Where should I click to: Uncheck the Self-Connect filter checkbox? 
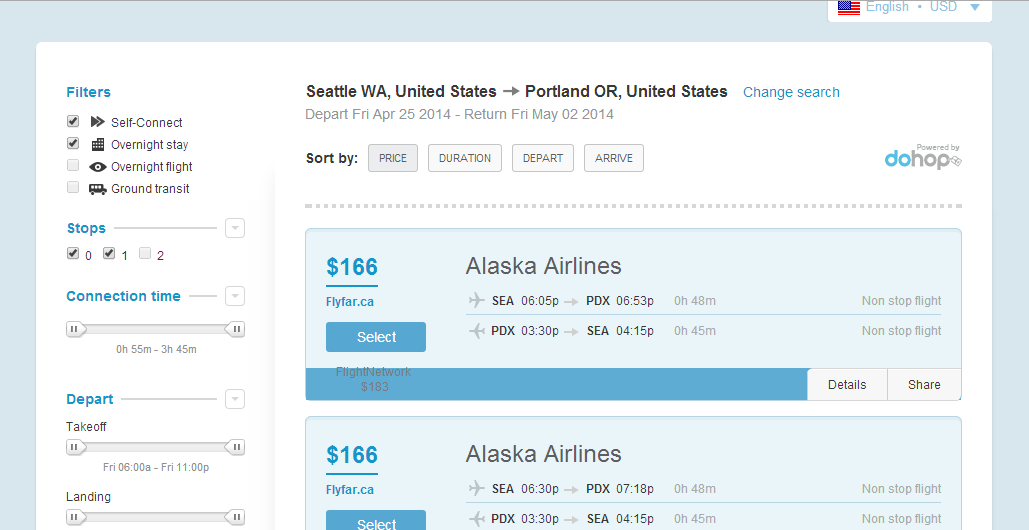[x=73, y=121]
